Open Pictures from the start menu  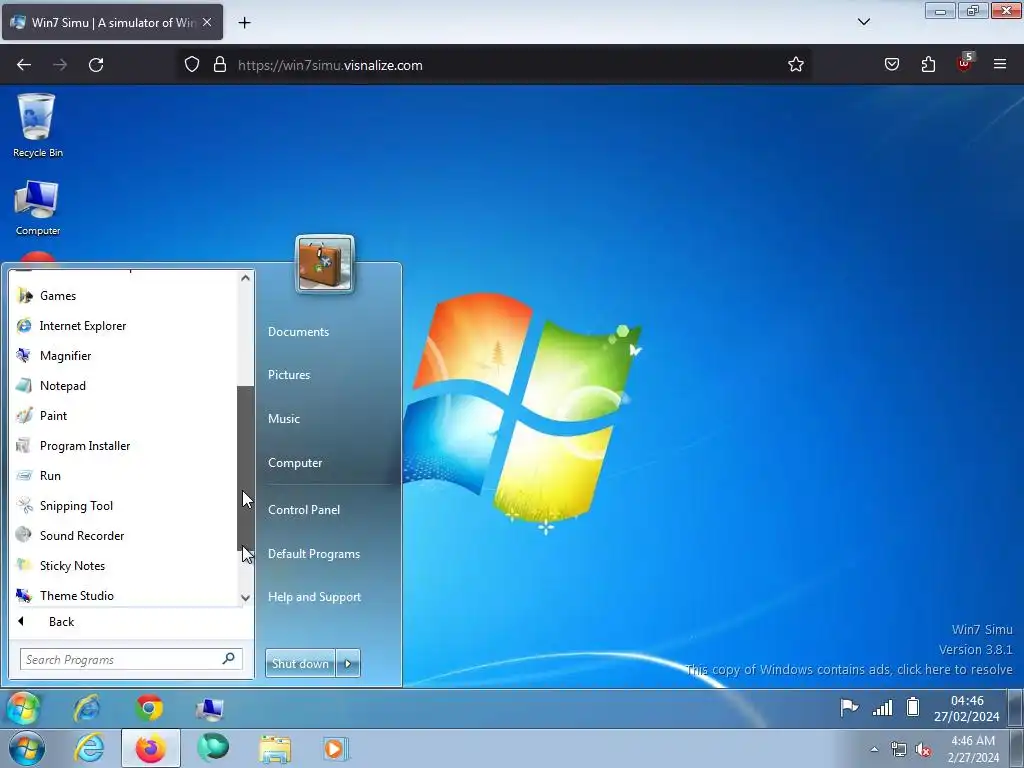(x=289, y=375)
